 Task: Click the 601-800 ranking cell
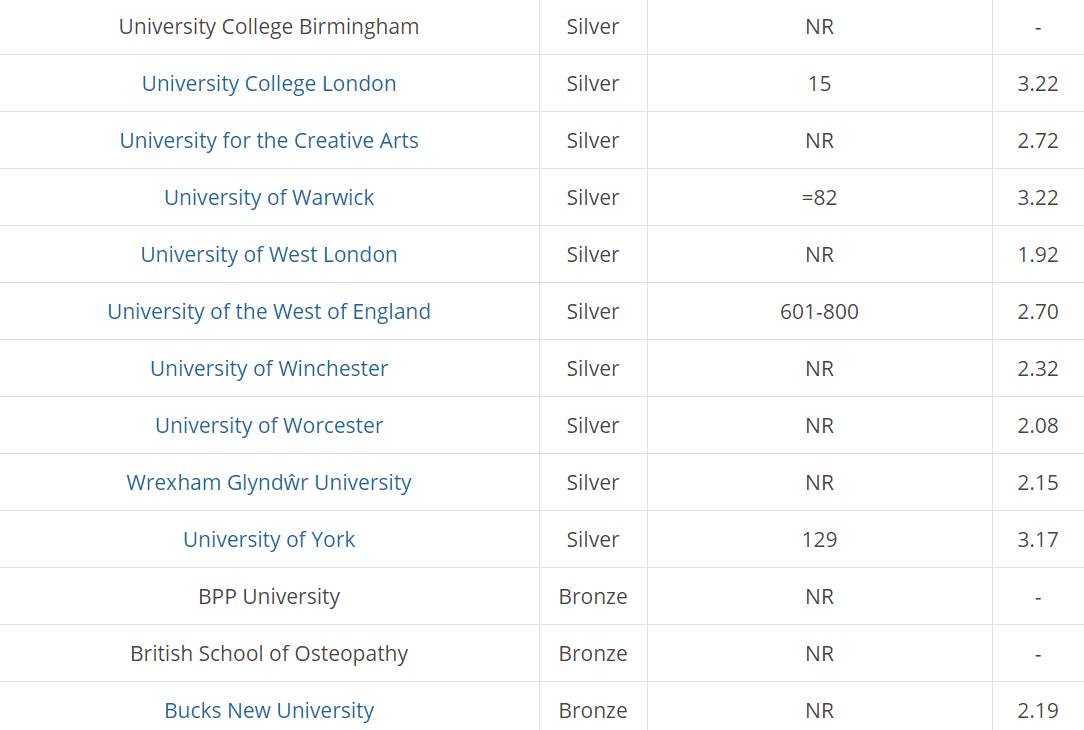click(x=819, y=312)
